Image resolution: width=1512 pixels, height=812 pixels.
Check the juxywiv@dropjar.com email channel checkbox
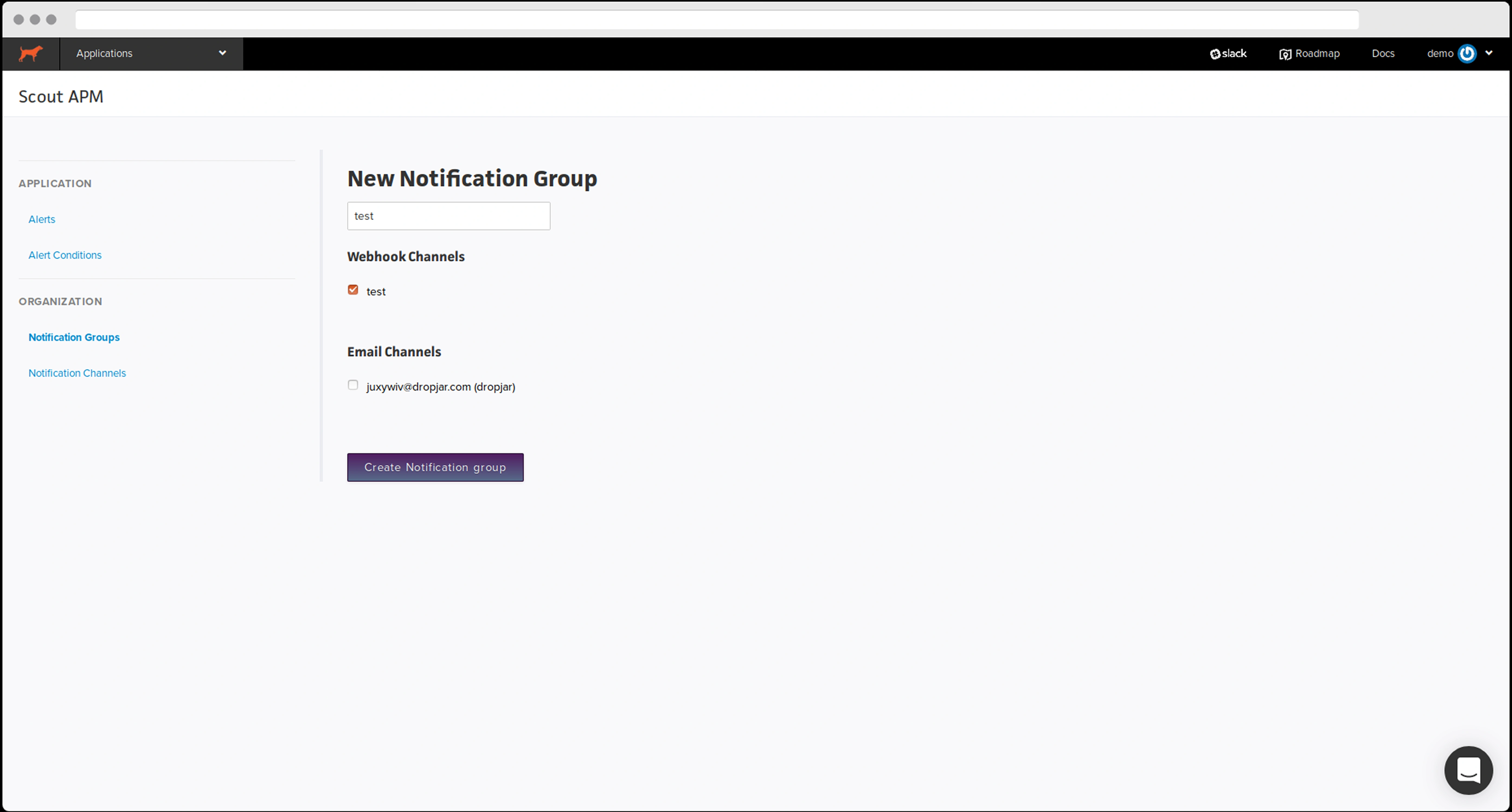tap(353, 385)
